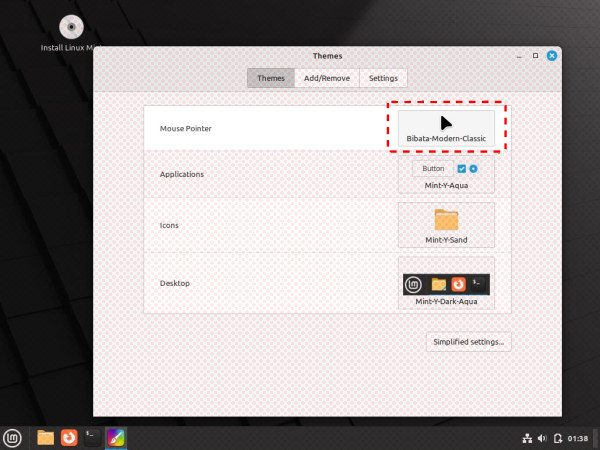Minimize the Themes window

(519, 56)
